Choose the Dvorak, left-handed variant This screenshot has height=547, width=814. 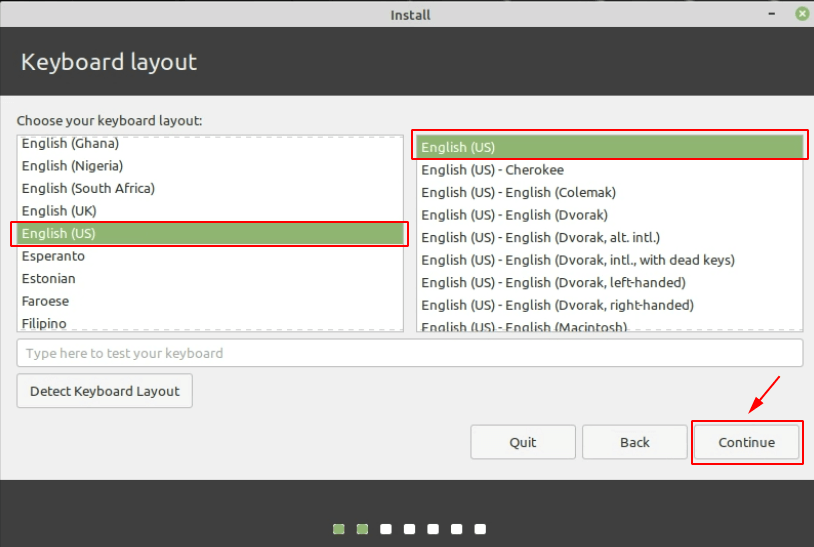point(609,283)
